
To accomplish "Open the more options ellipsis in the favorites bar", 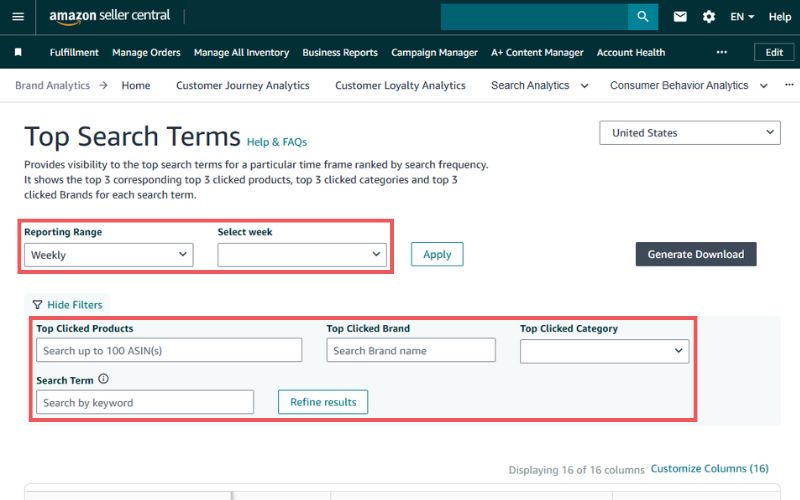I will pos(721,52).
